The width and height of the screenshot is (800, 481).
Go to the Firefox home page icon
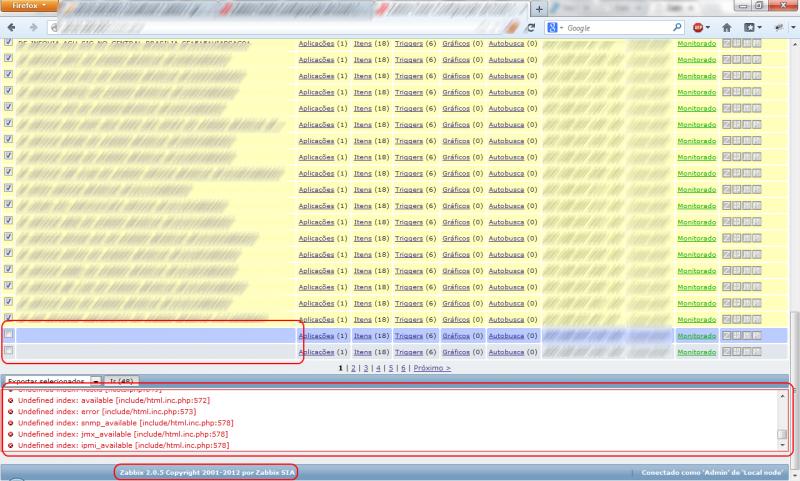click(x=727, y=28)
